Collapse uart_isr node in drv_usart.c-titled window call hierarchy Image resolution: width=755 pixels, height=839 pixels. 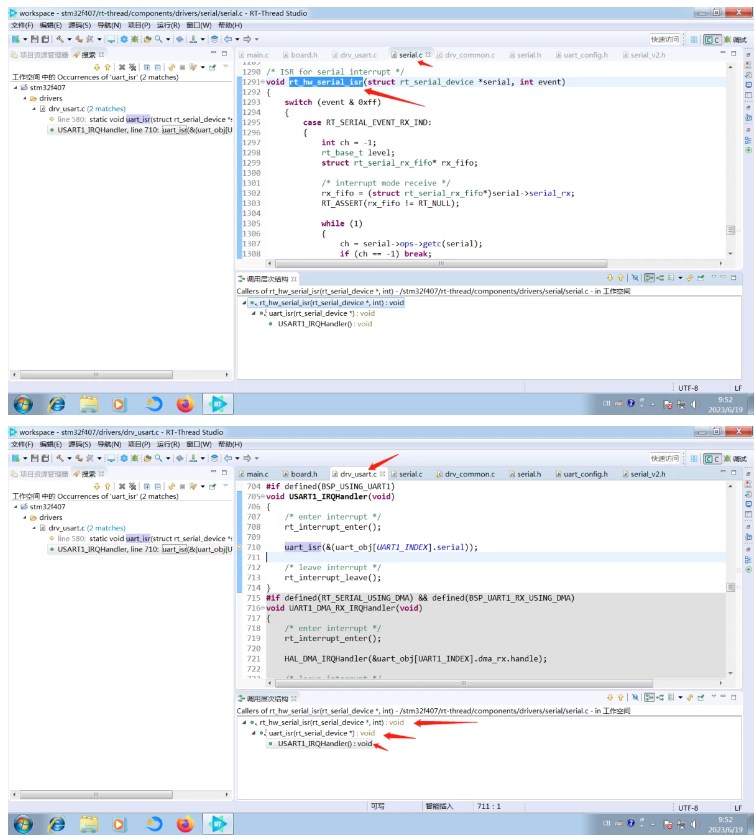pos(254,733)
